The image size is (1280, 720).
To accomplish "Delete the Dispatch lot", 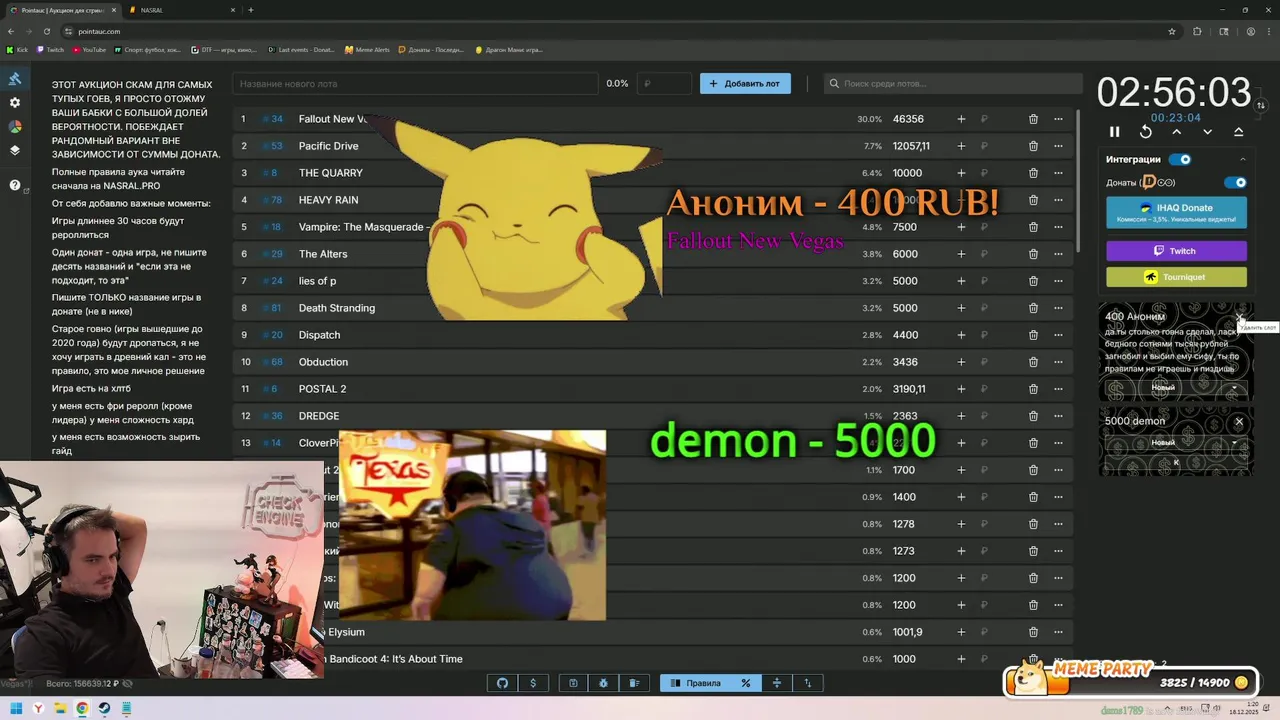I will tap(1033, 335).
